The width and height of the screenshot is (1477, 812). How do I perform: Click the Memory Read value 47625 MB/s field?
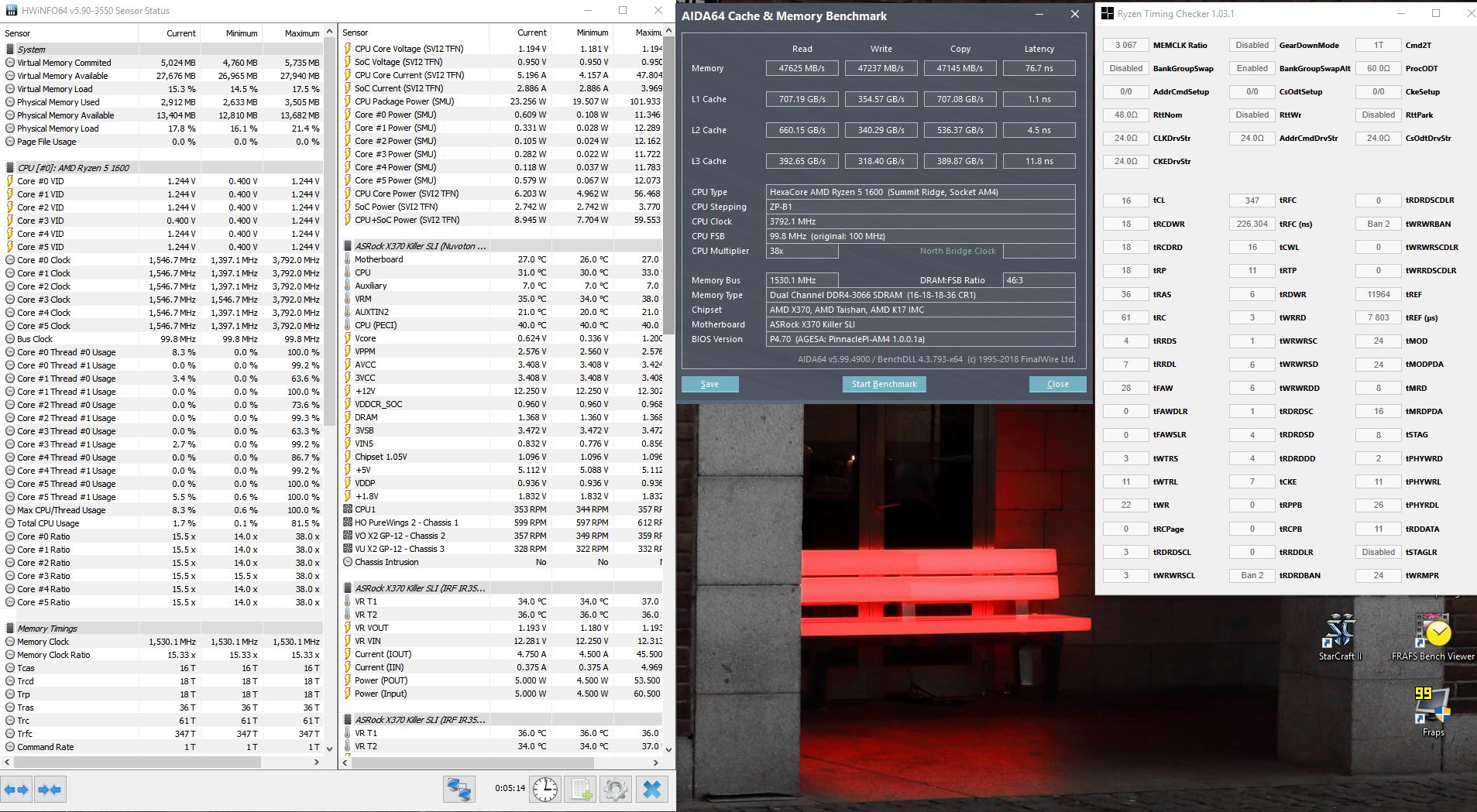coord(802,68)
